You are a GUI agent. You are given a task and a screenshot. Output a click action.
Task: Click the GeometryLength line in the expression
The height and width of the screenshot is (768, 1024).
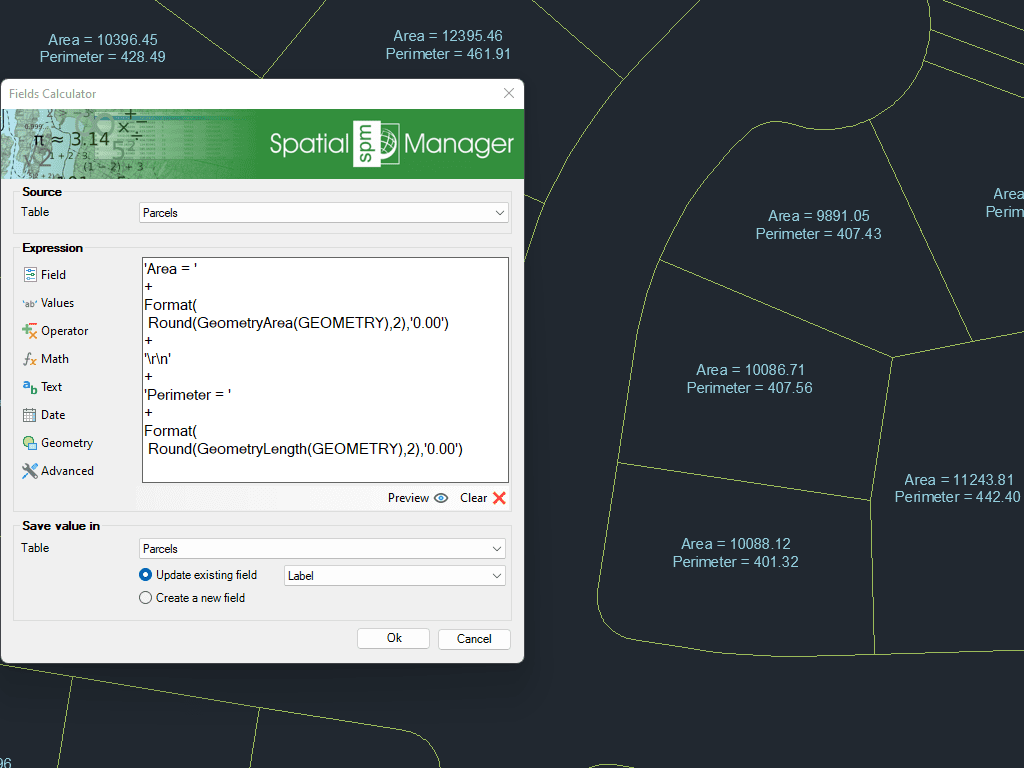[x=305, y=449]
